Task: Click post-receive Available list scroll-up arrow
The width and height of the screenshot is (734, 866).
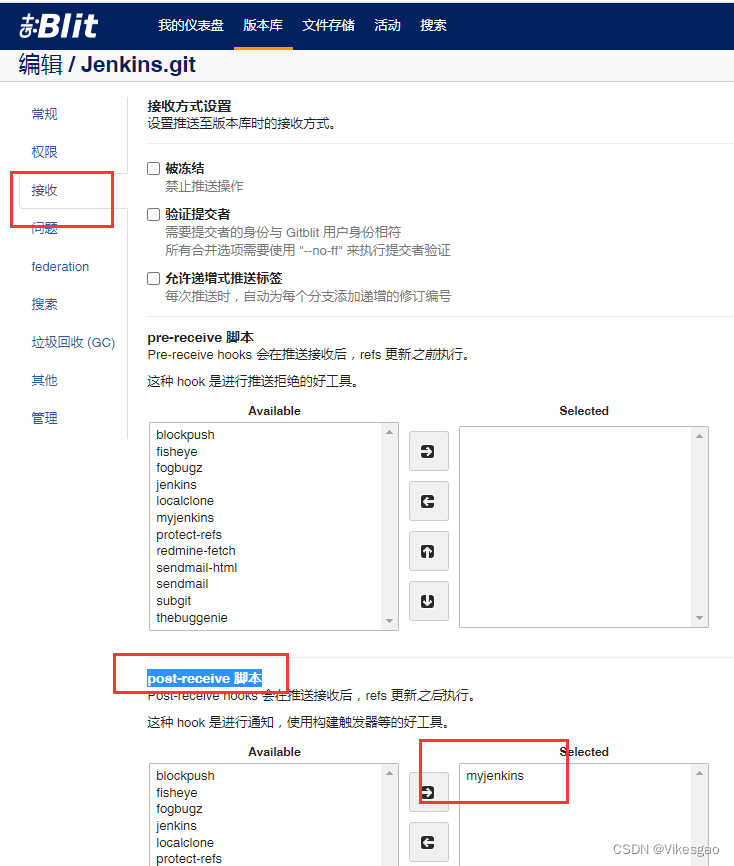Action: pyautogui.click(x=389, y=773)
